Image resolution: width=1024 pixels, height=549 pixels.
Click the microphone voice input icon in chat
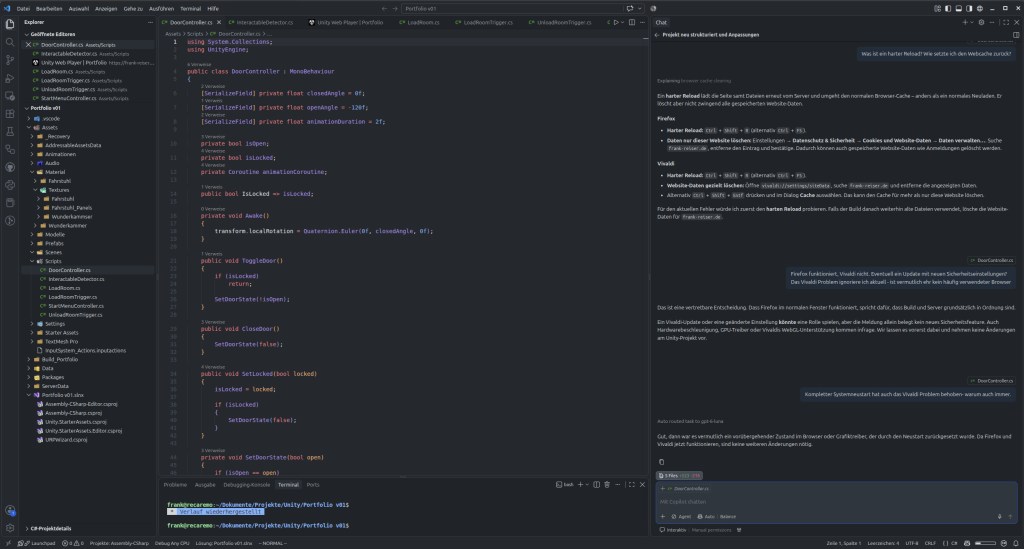pyautogui.click(x=999, y=516)
